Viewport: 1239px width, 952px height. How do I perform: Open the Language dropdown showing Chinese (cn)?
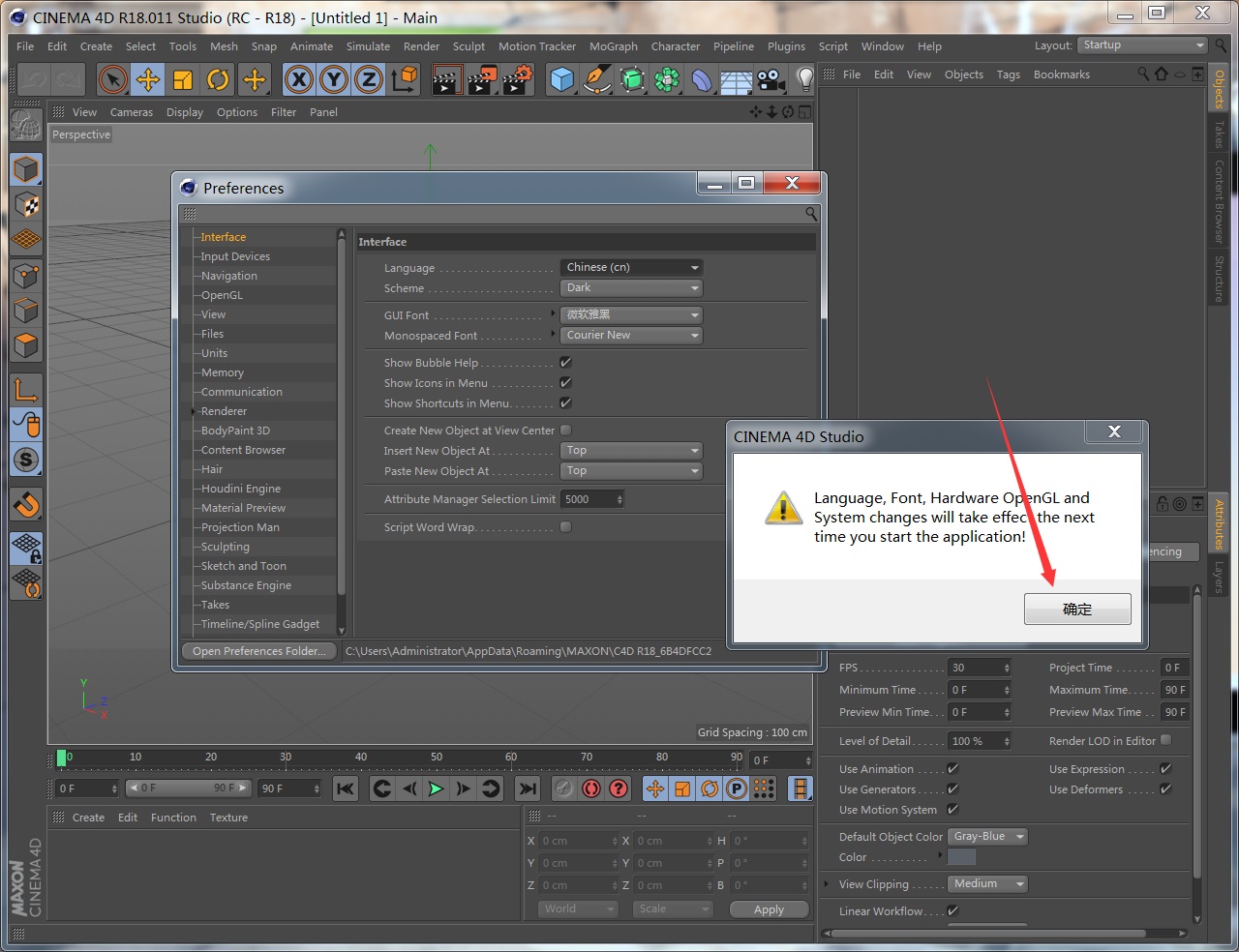click(631, 267)
